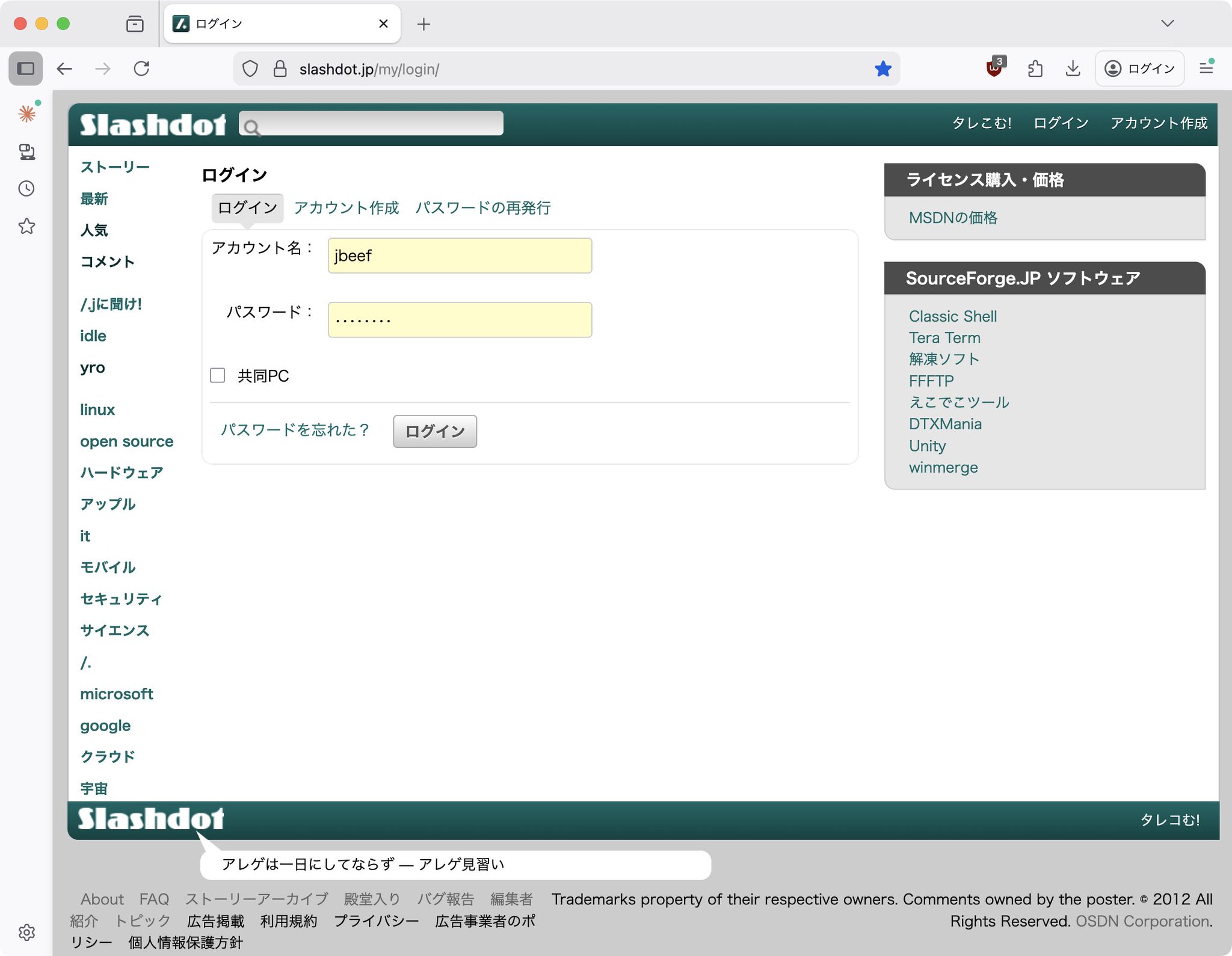Open the Tera Term sidebar link
Viewport: 1232px width, 956px height.
(x=944, y=338)
